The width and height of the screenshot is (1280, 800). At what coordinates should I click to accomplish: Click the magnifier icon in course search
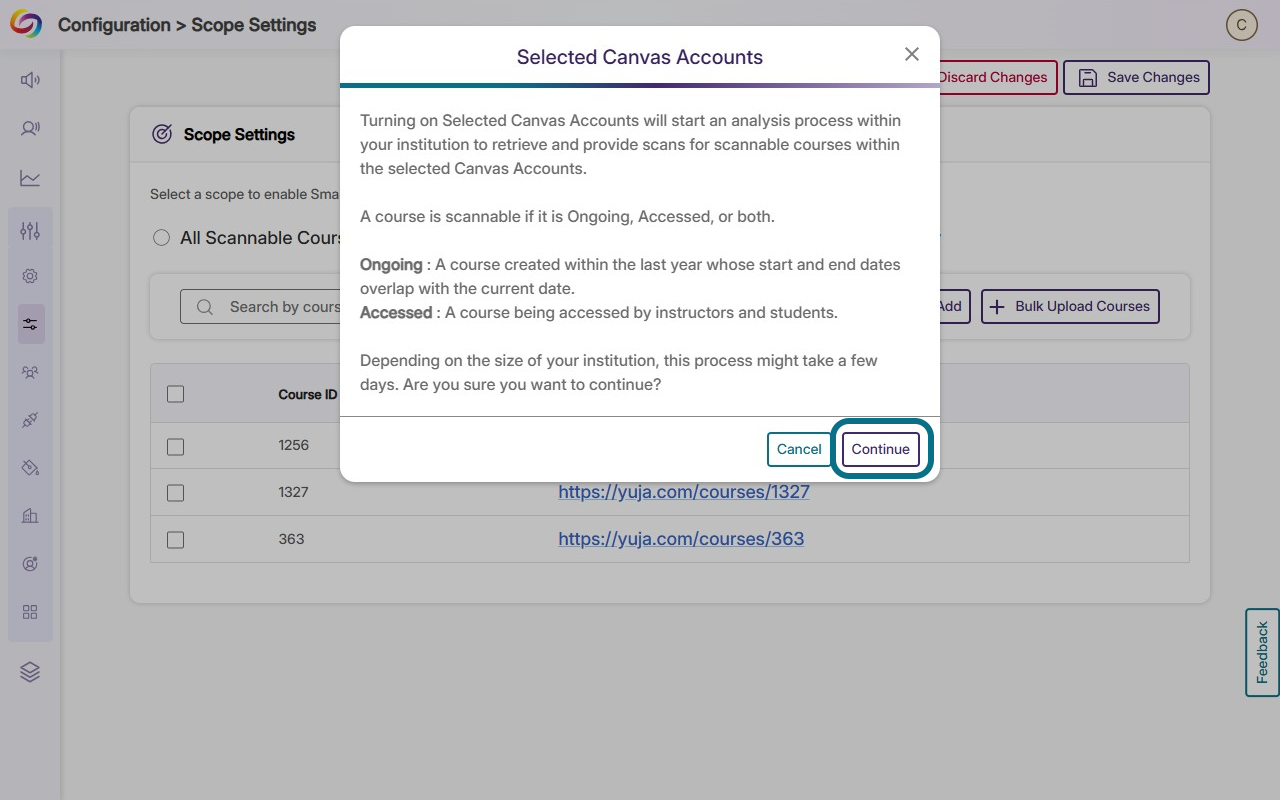205,307
